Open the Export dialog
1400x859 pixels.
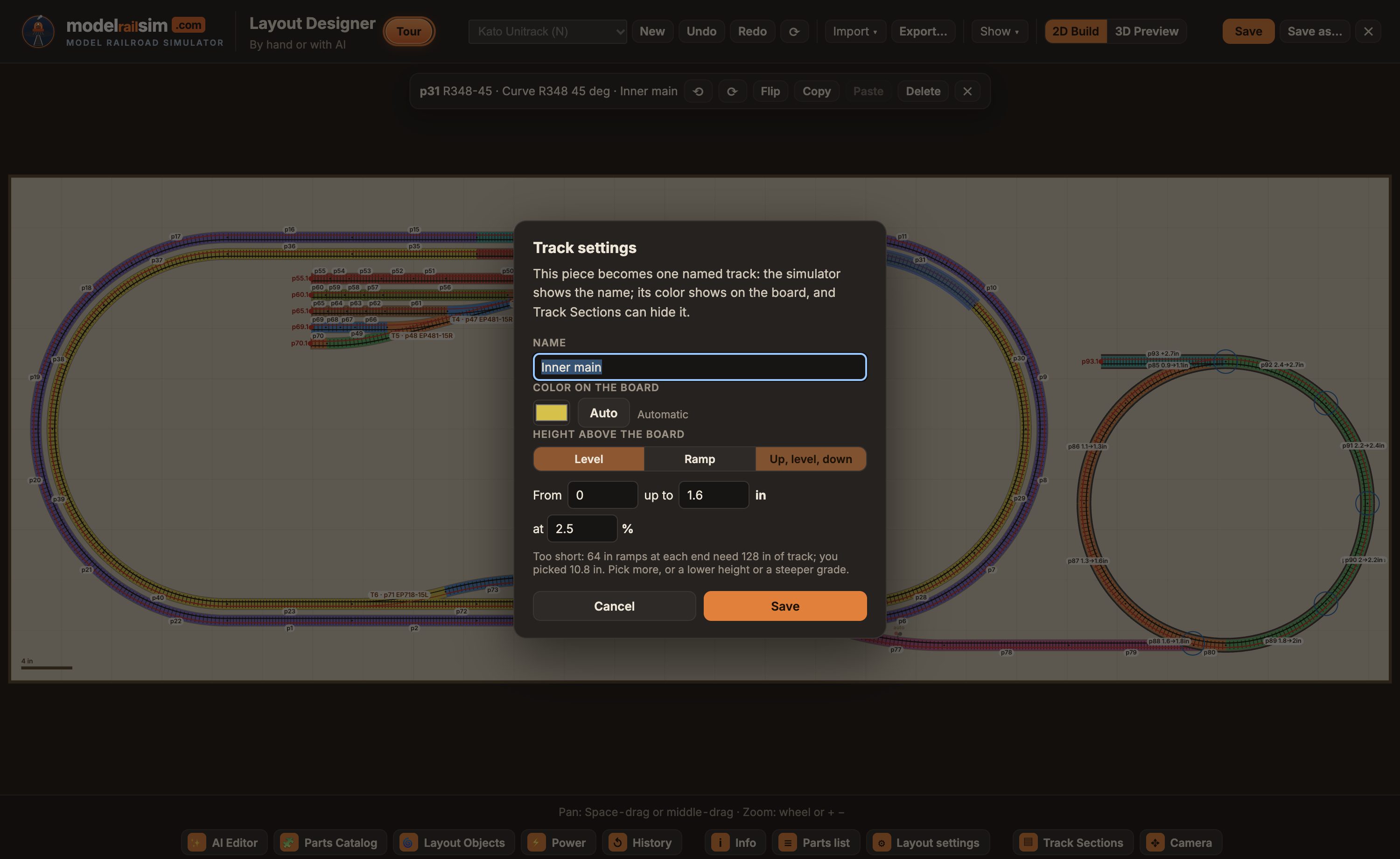(923, 31)
